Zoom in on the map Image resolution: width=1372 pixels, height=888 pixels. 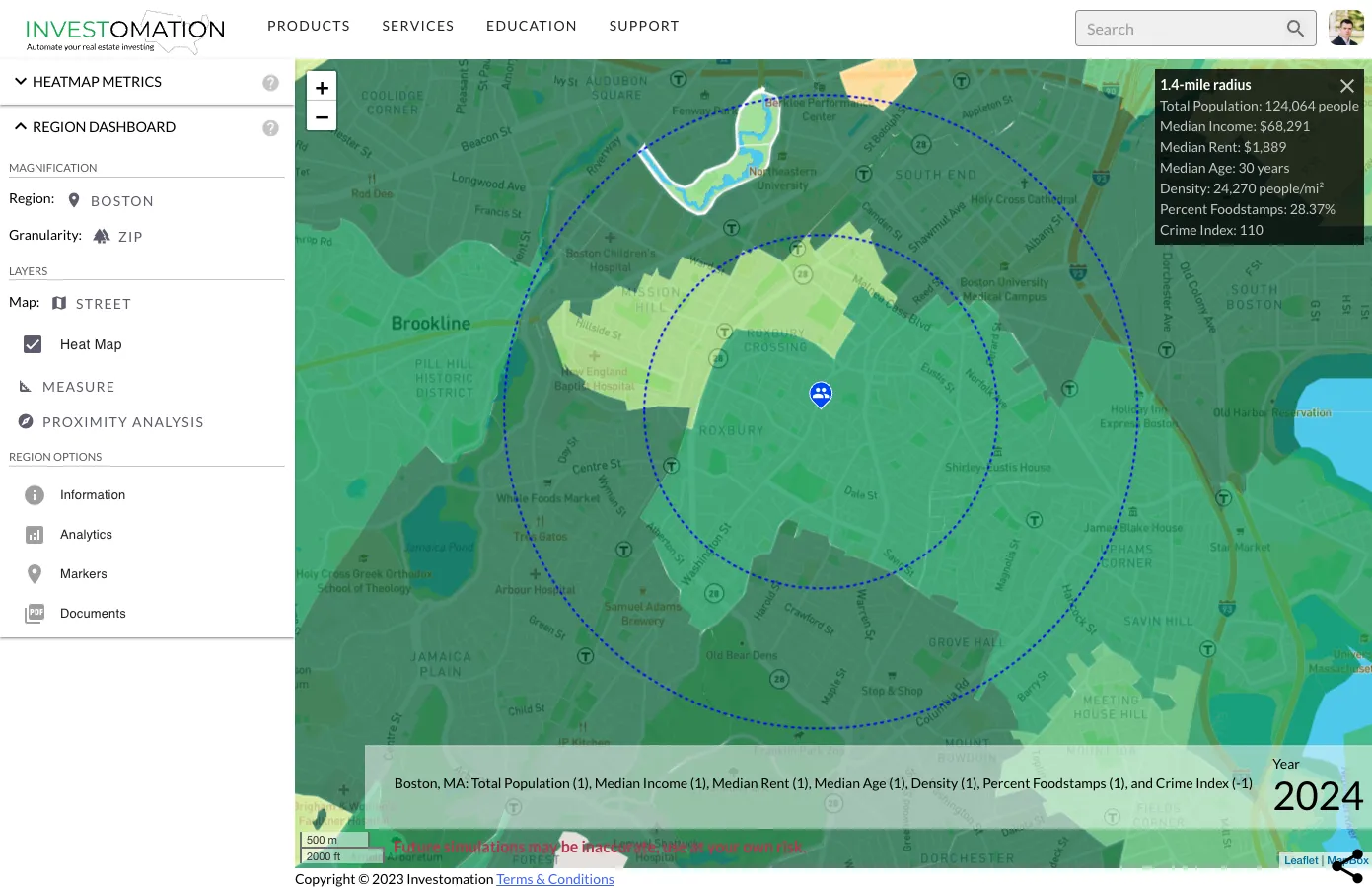(322, 87)
